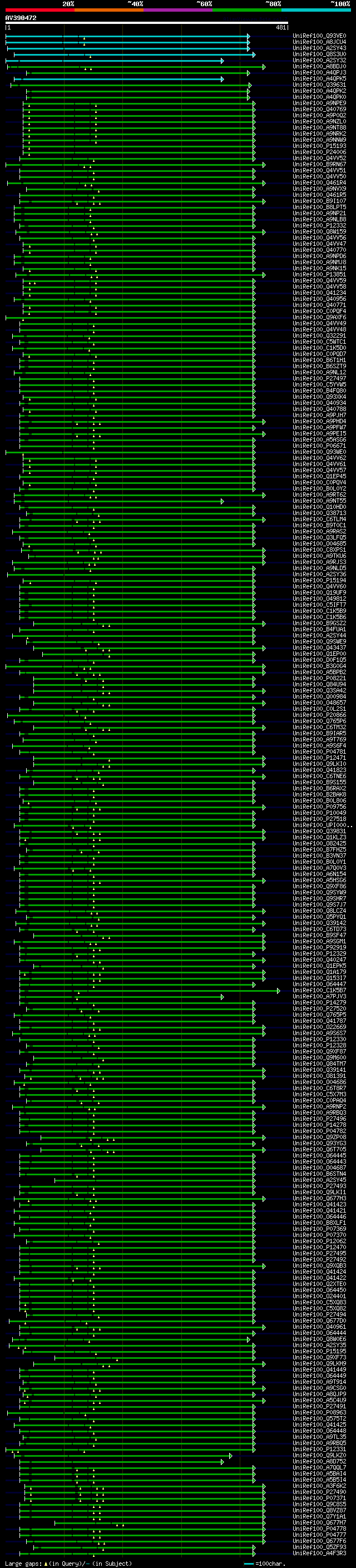Click the cyan alignment bar for A4QPK5
356x1568 pixels.
pos(118,78)
